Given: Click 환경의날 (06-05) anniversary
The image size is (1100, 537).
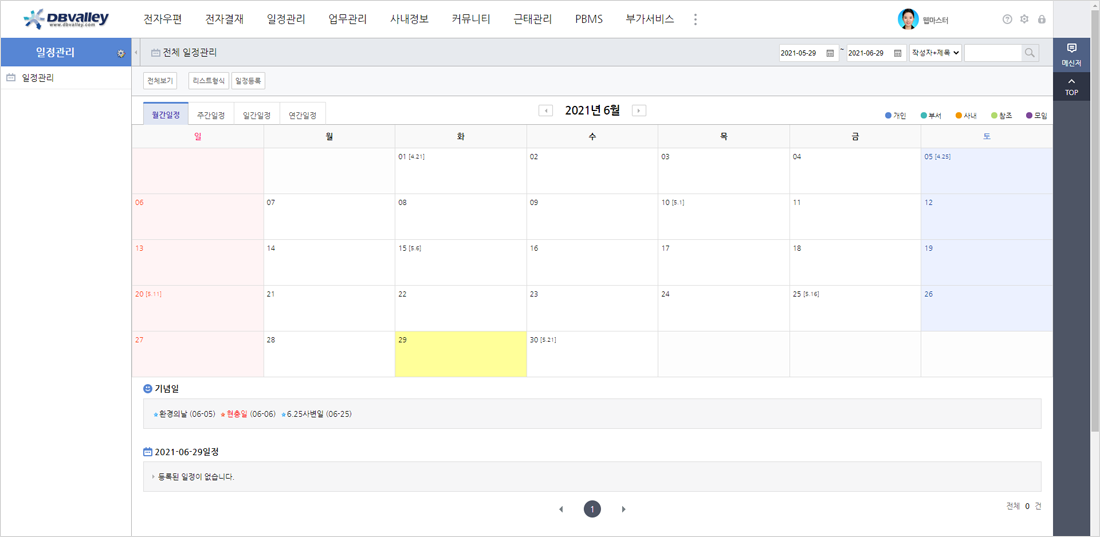Looking at the screenshot, I should (x=186, y=413).
